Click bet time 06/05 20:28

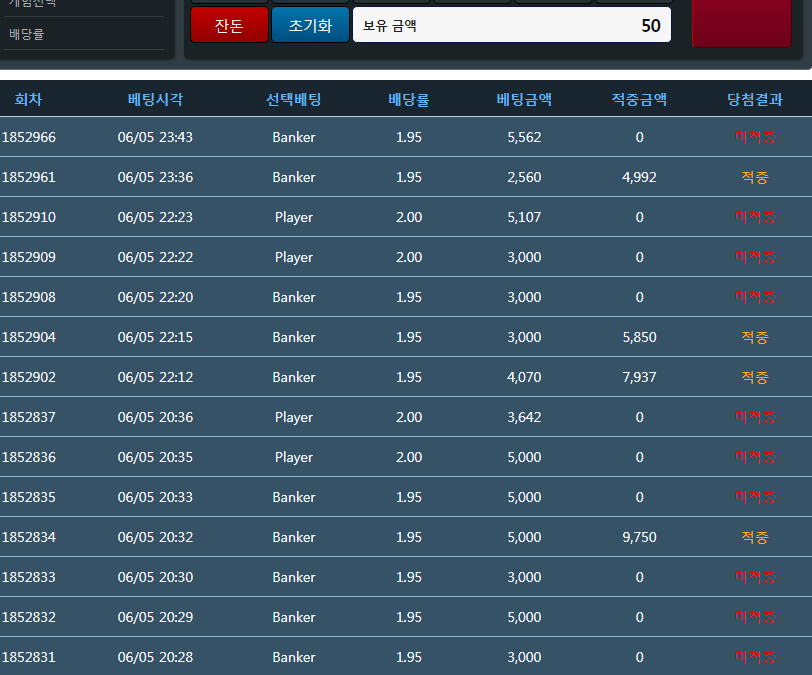click(x=155, y=657)
